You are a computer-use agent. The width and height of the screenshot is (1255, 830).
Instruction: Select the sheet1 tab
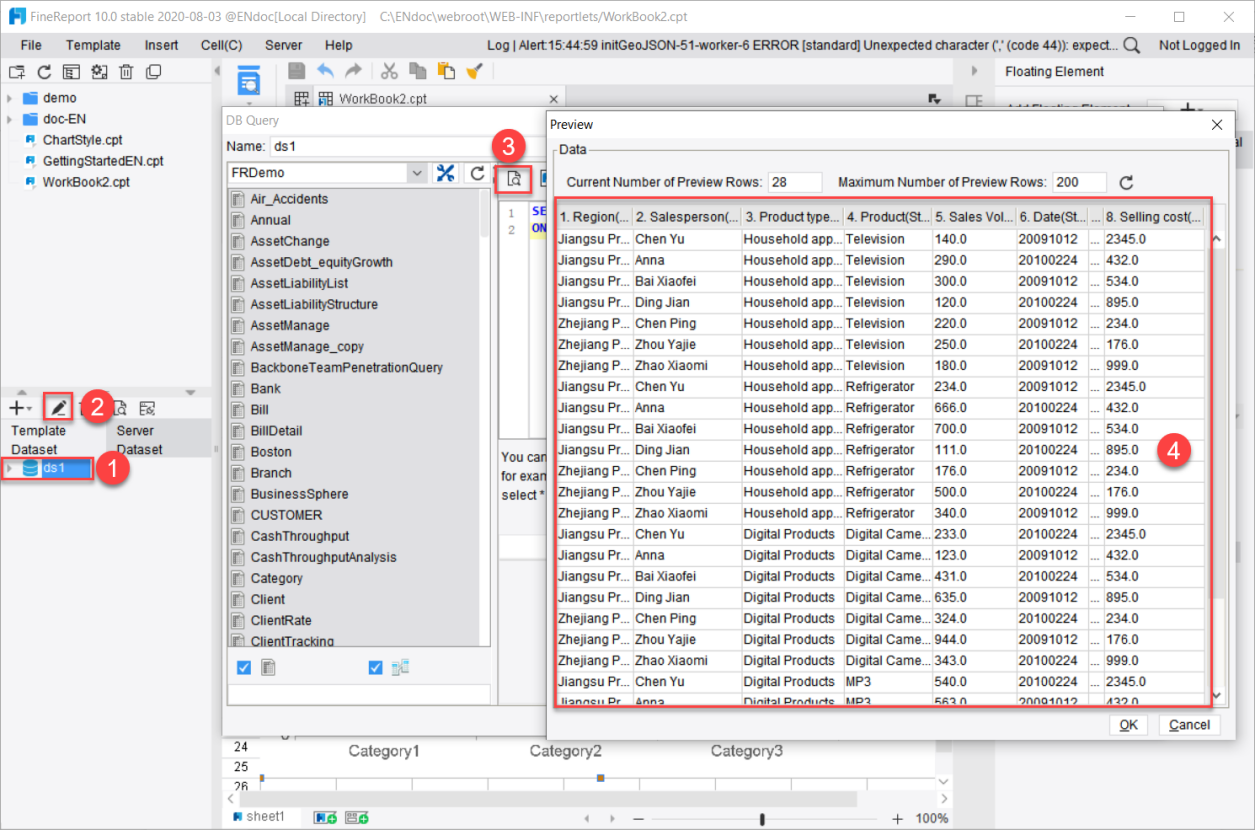[259, 817]
